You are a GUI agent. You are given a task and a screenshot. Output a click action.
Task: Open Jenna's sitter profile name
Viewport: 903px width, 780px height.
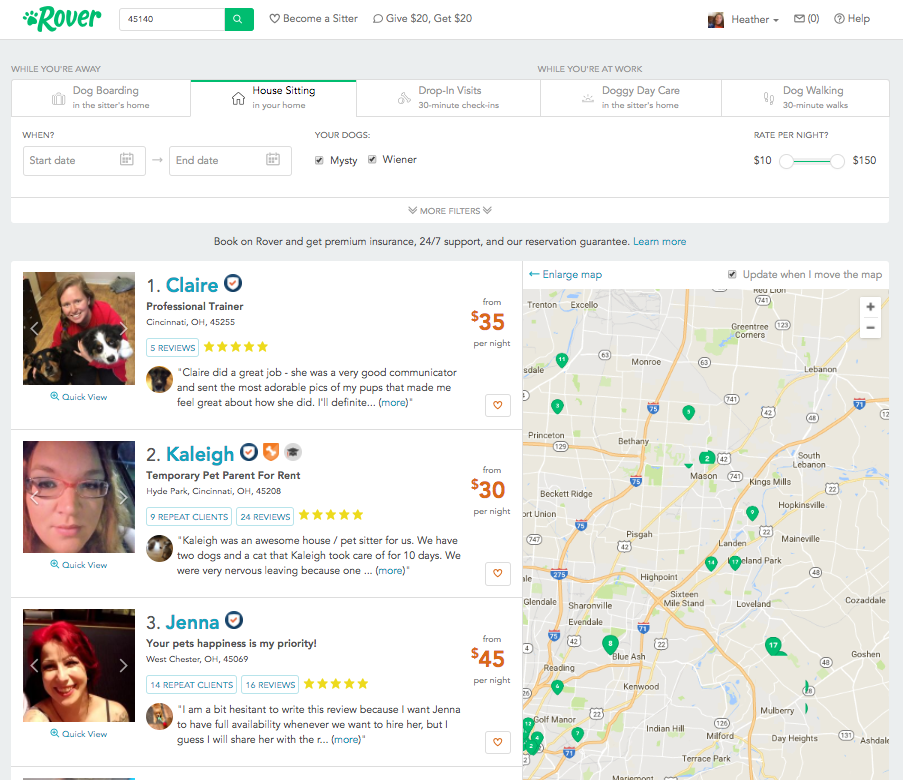(x=192, y=622)
